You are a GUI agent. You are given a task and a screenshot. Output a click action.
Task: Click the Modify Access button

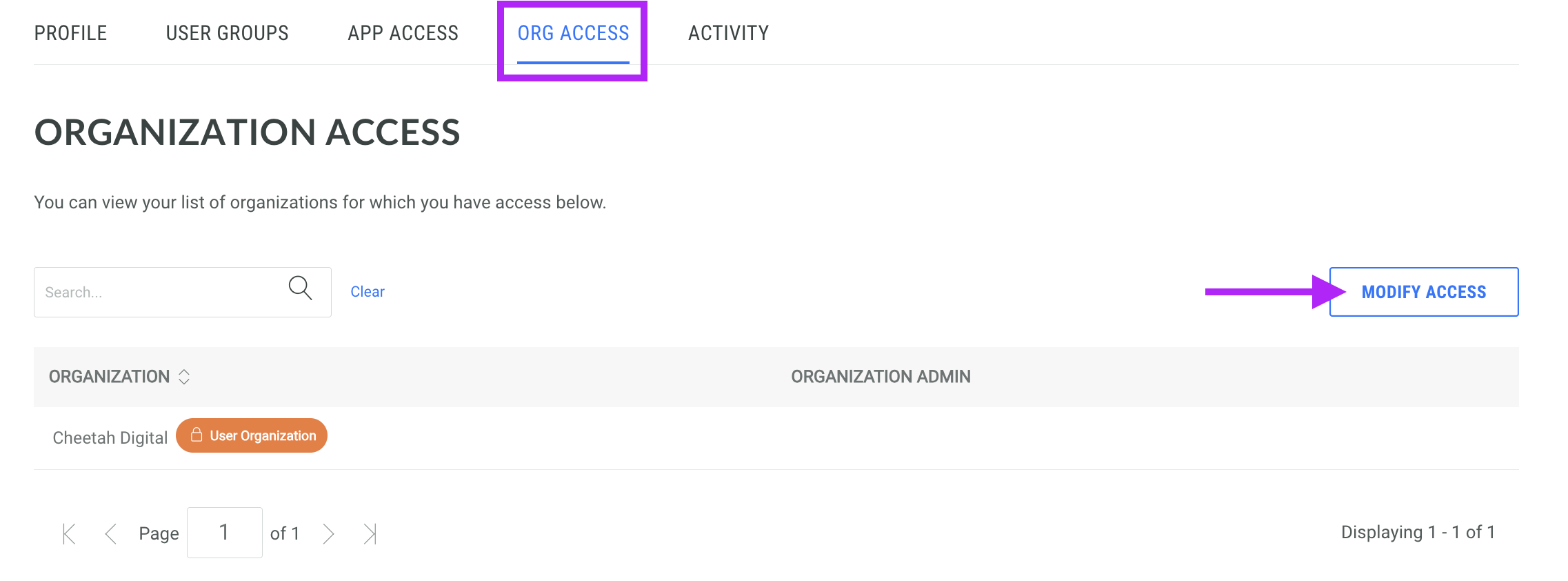click(x=1424, y=292)
